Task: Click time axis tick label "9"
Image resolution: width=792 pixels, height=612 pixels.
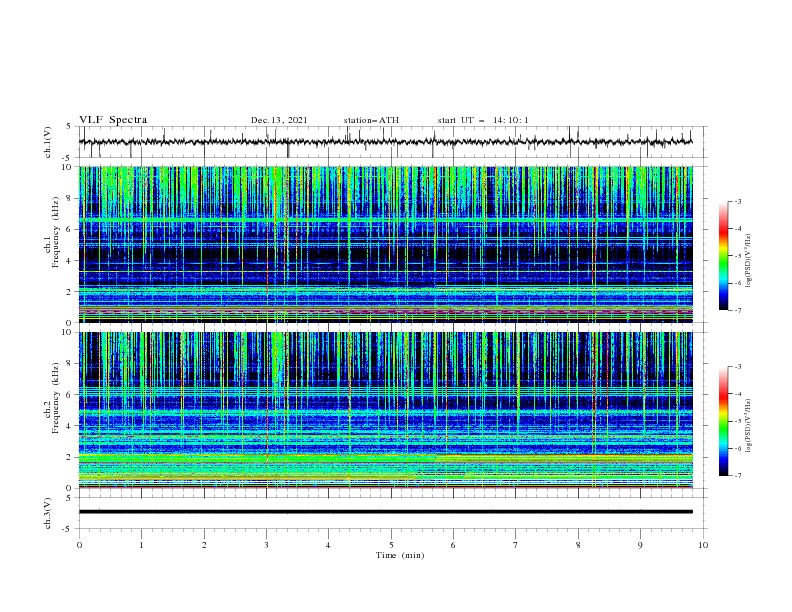Action: click(640, 545)
